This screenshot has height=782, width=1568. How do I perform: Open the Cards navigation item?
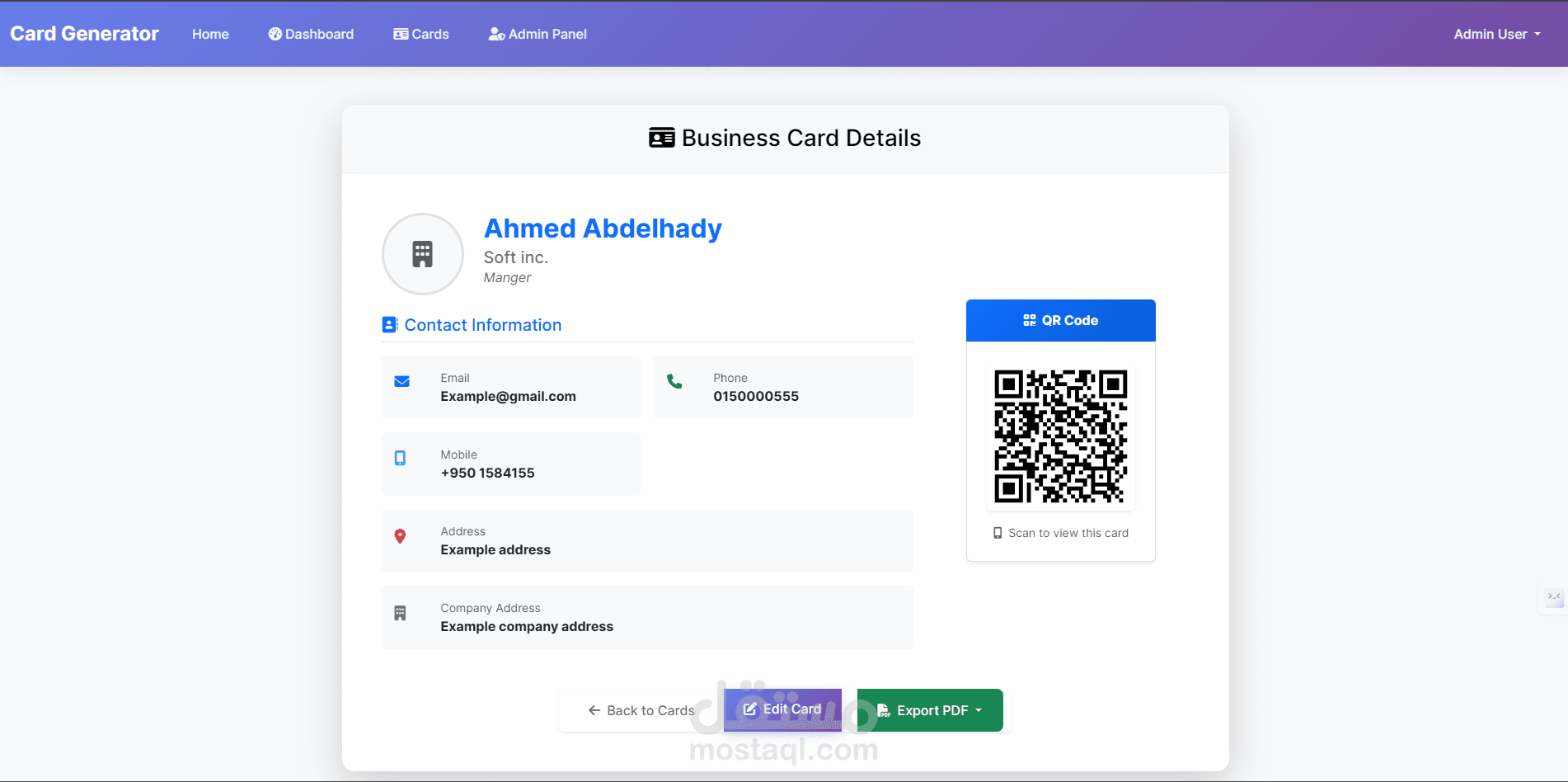tap(421, 34)
